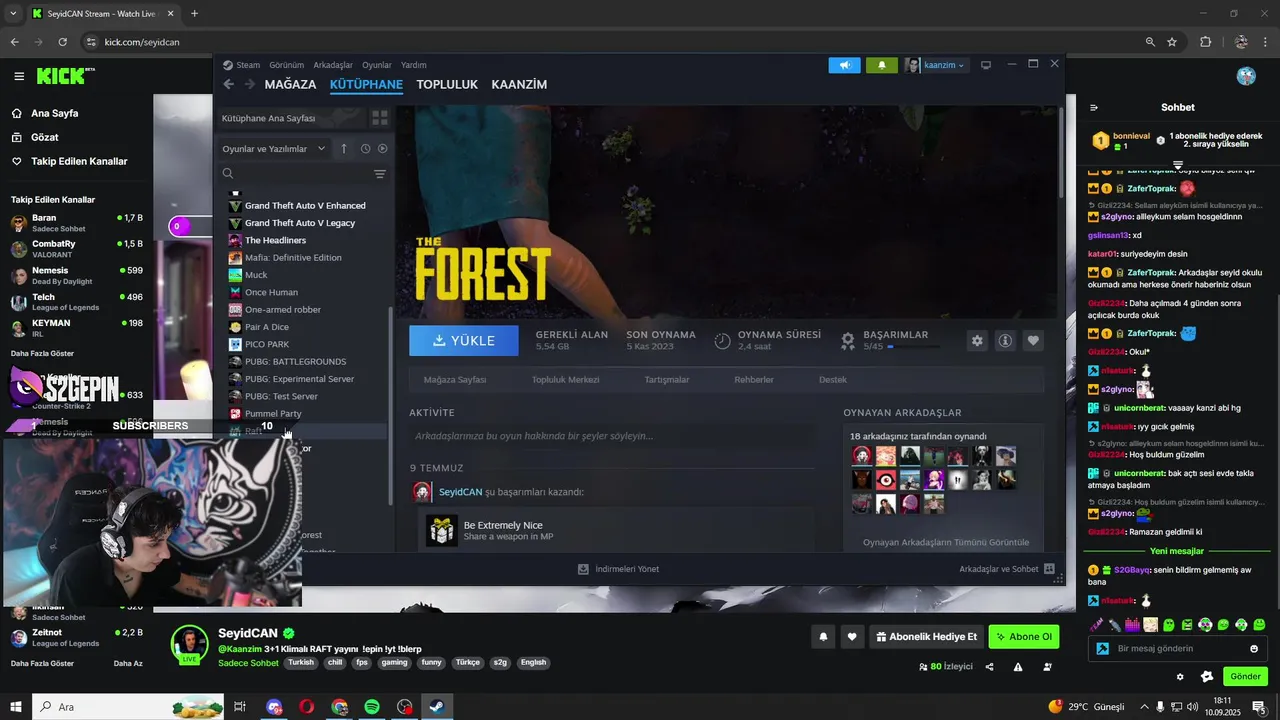
Task: Show ready-to-play games filter icon
Action: tap(382, 148)
